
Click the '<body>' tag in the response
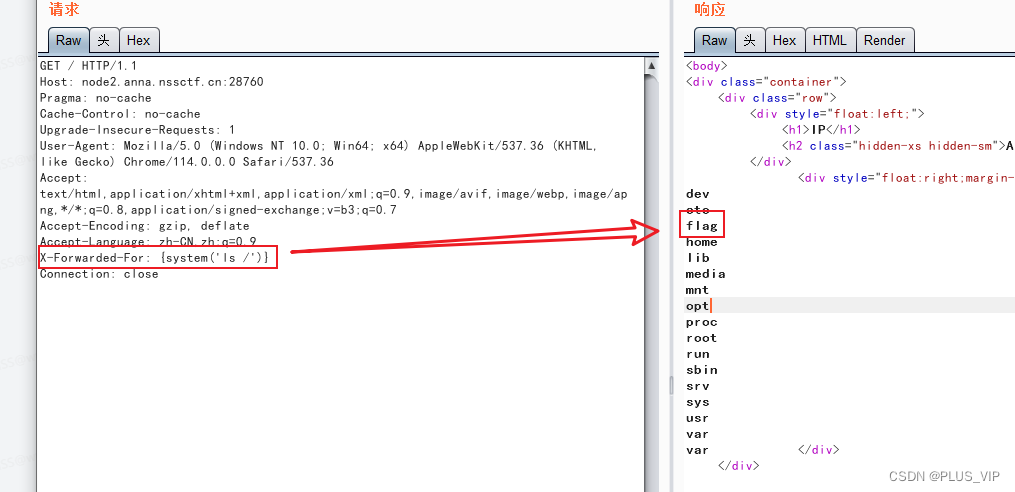(x=707, y=66)
